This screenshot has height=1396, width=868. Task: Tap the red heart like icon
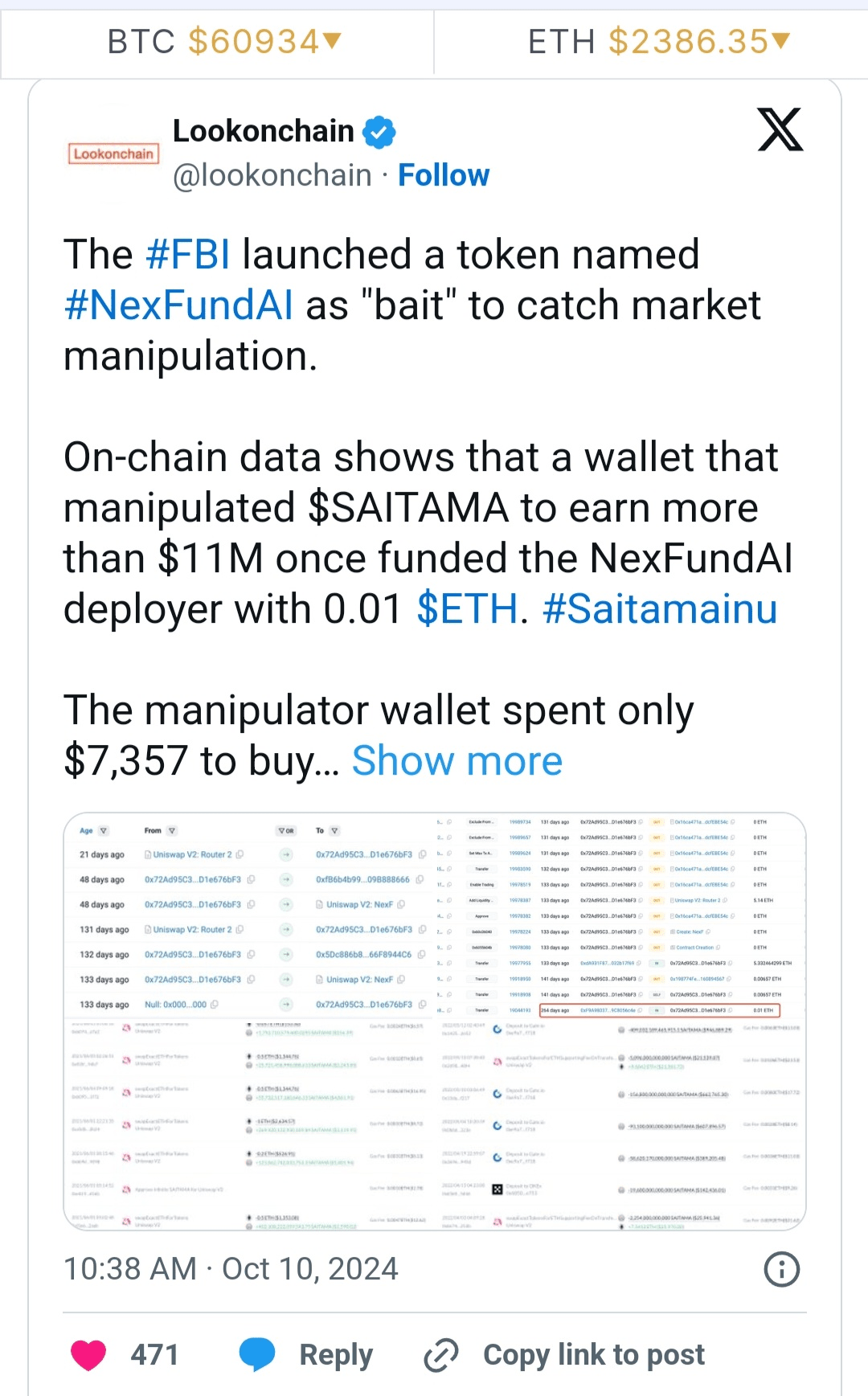(x=88, y=1355)
